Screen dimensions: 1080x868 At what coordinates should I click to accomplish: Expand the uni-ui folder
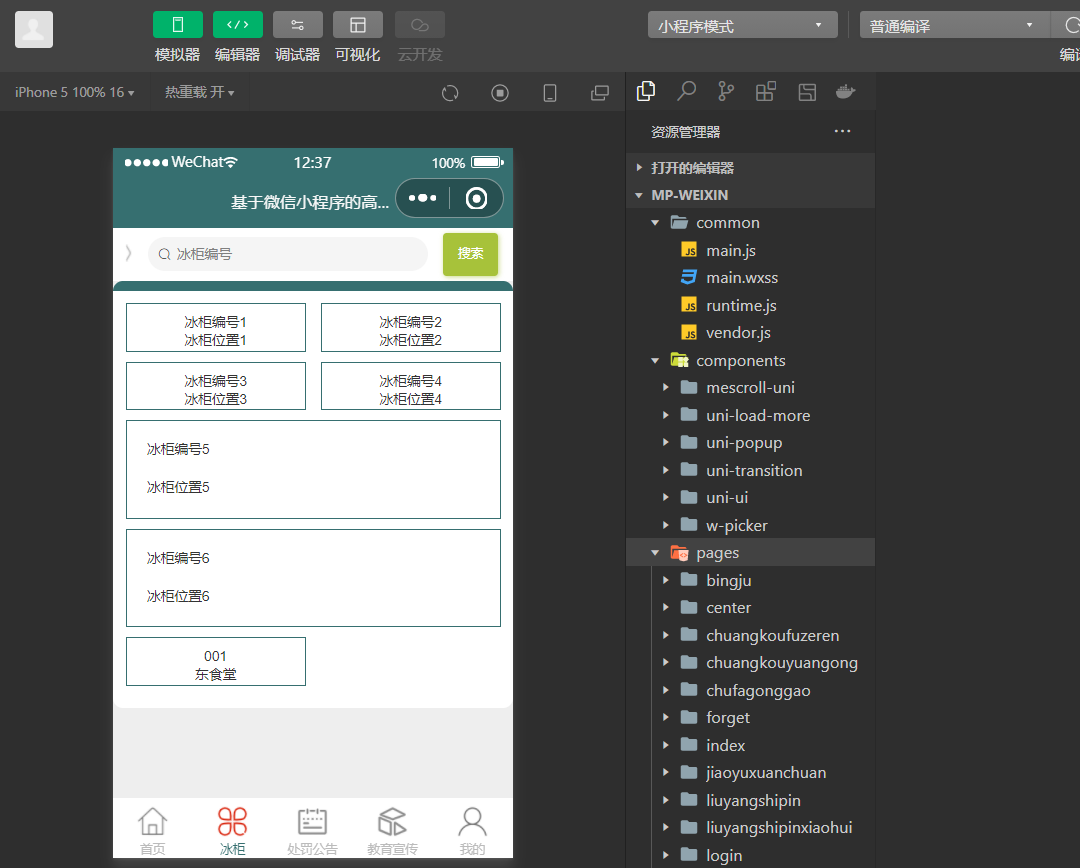751,497
